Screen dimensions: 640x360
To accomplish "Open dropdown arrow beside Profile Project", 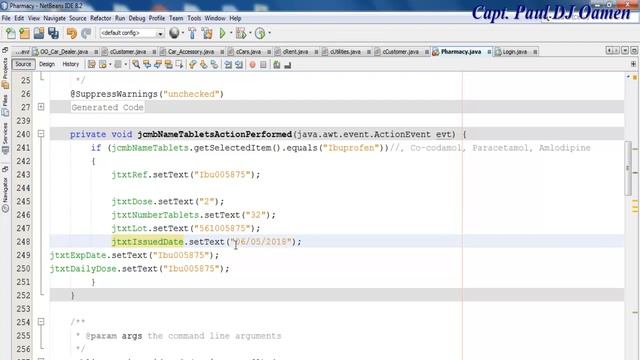I will 269,33.
